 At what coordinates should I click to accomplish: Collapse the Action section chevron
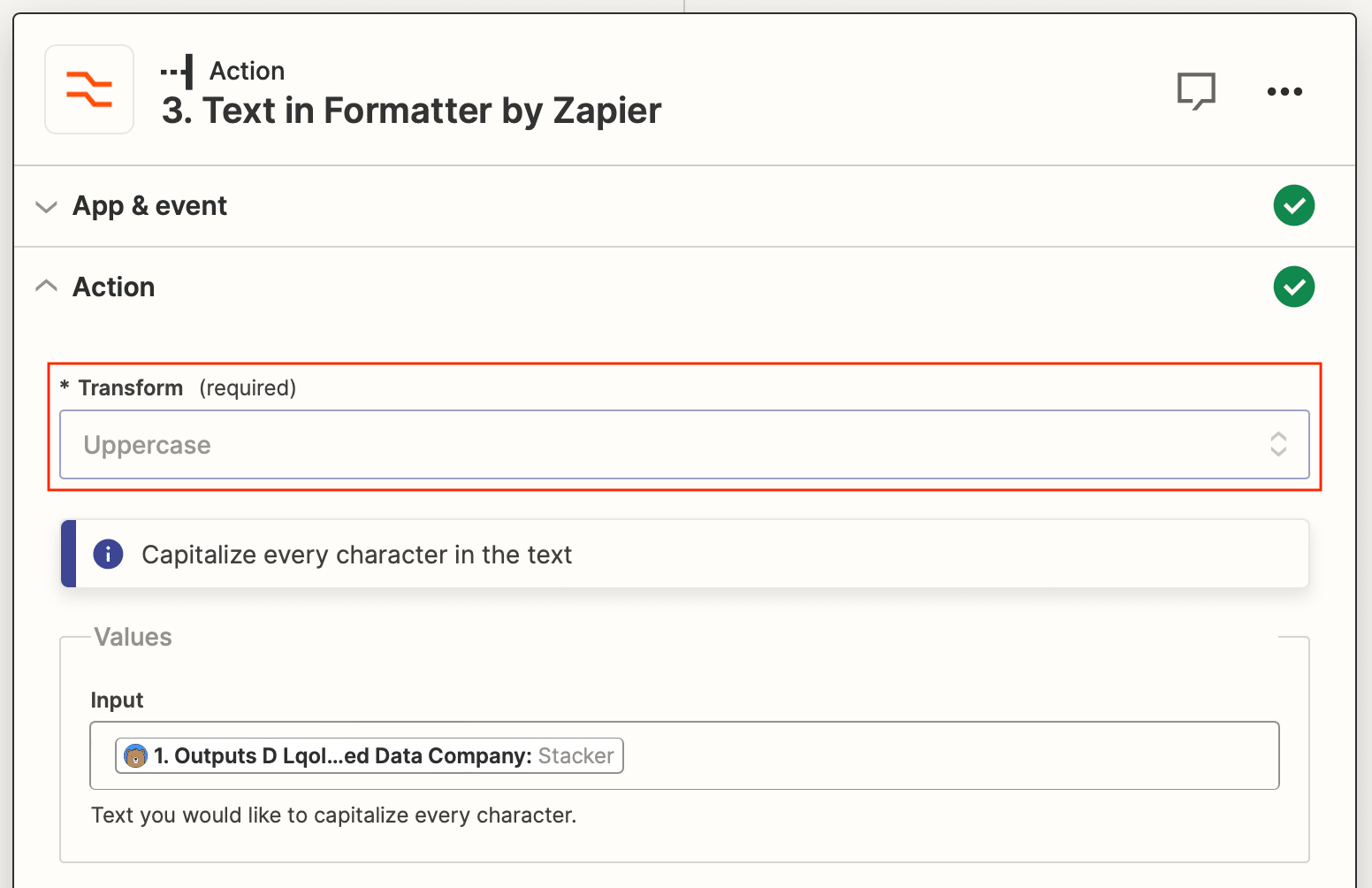[x=46, y=286]
